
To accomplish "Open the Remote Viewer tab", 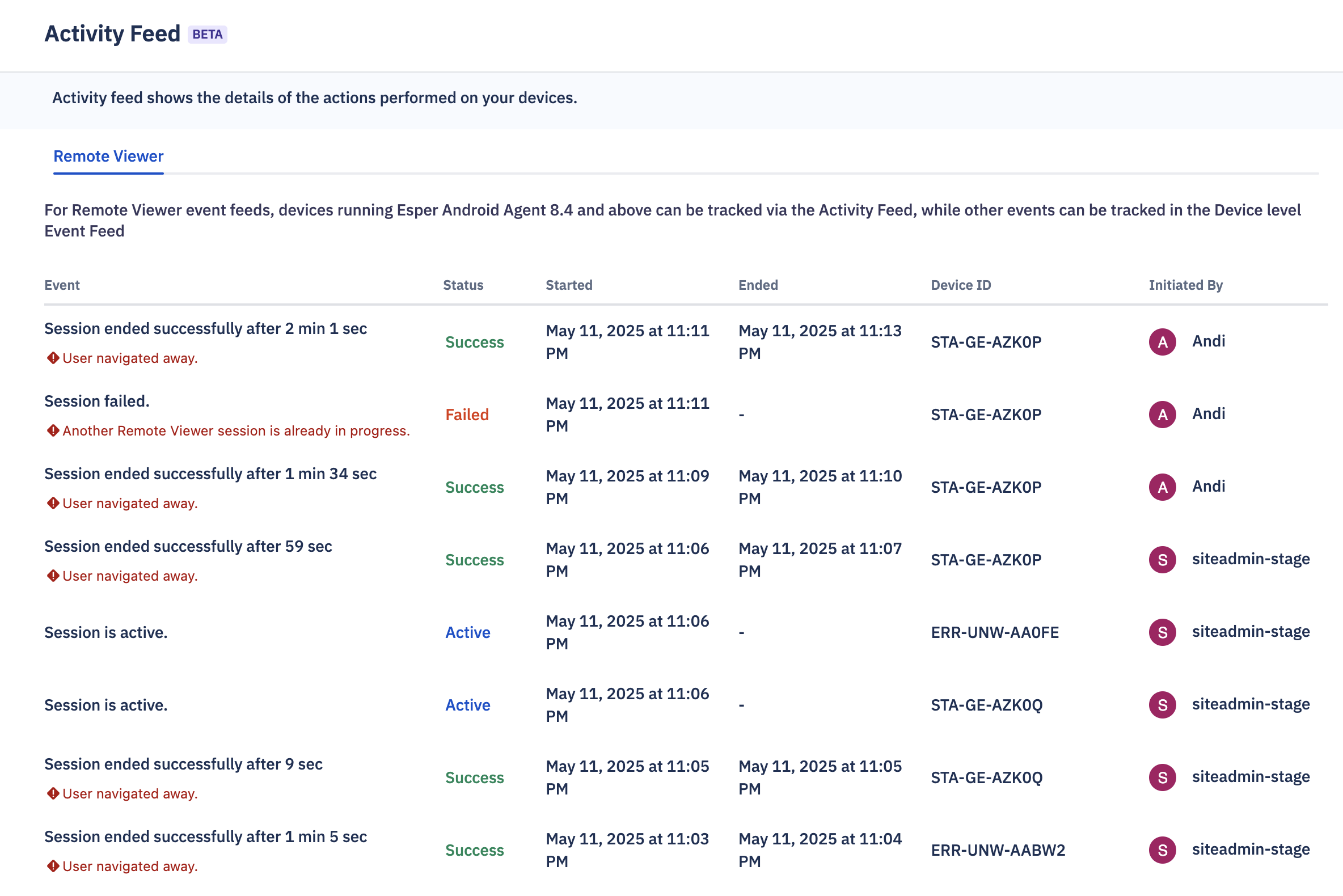I will (108, 156).
